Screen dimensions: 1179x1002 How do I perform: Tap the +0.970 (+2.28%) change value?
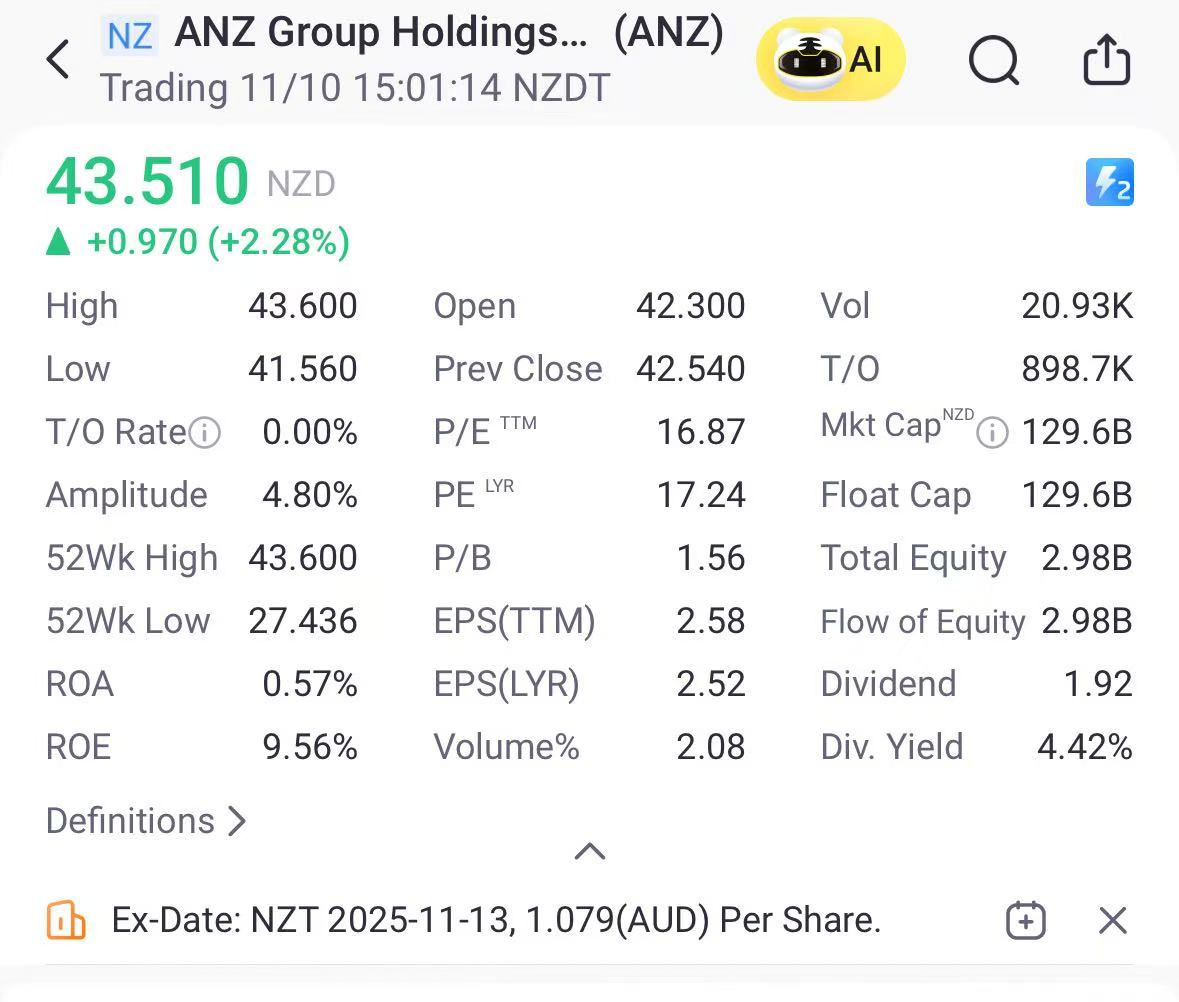(x=218, y=242)
